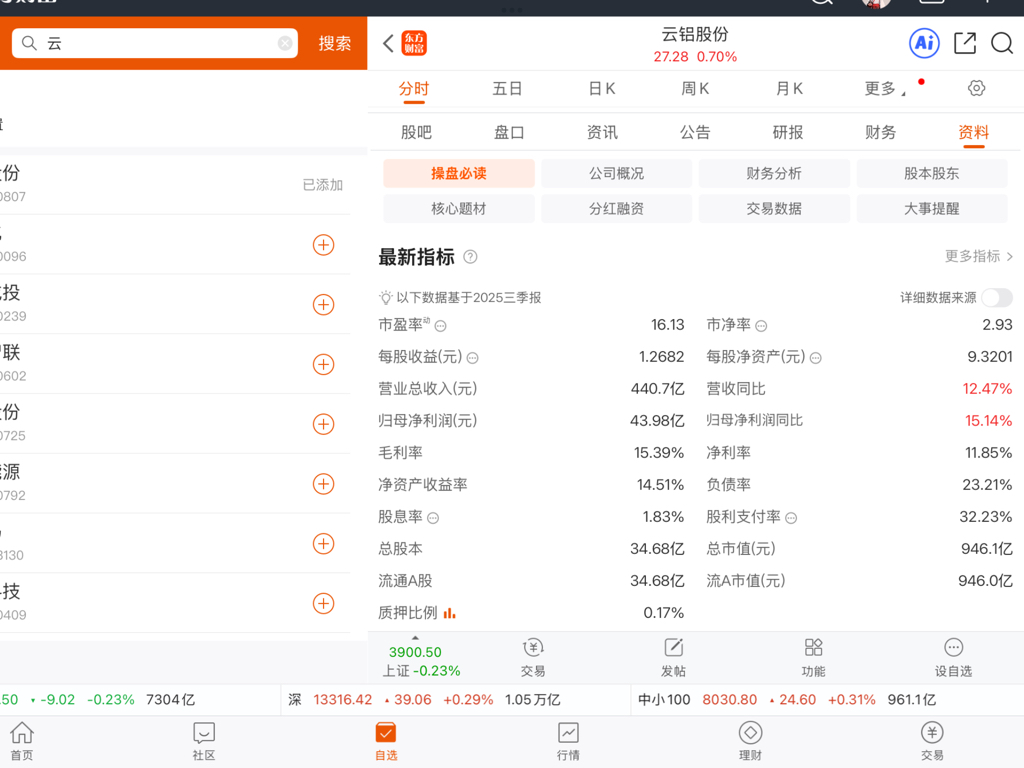Add stock ending 0602 to watchlist

pos(323,364)
